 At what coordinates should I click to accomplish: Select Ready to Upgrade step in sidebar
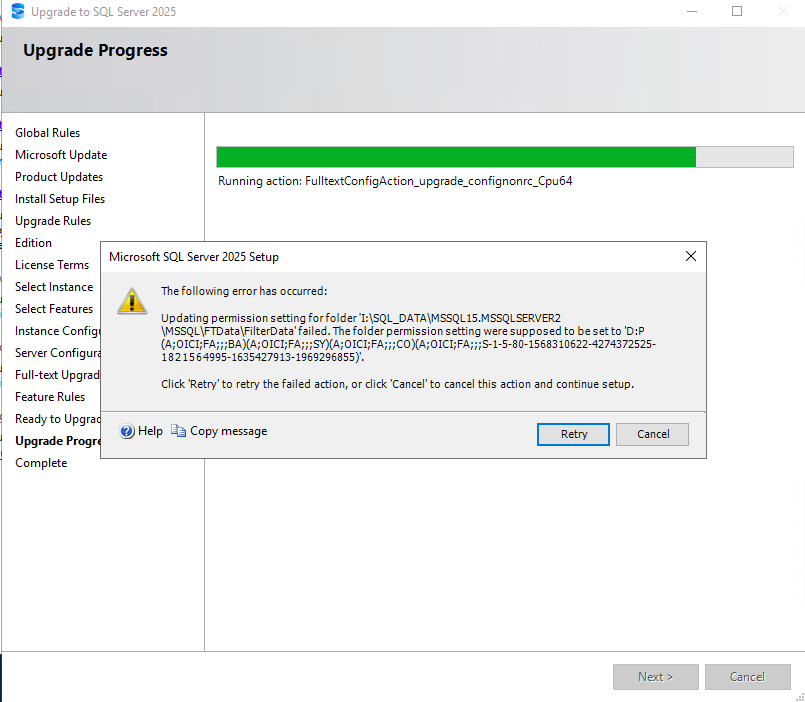pos(58,419)
